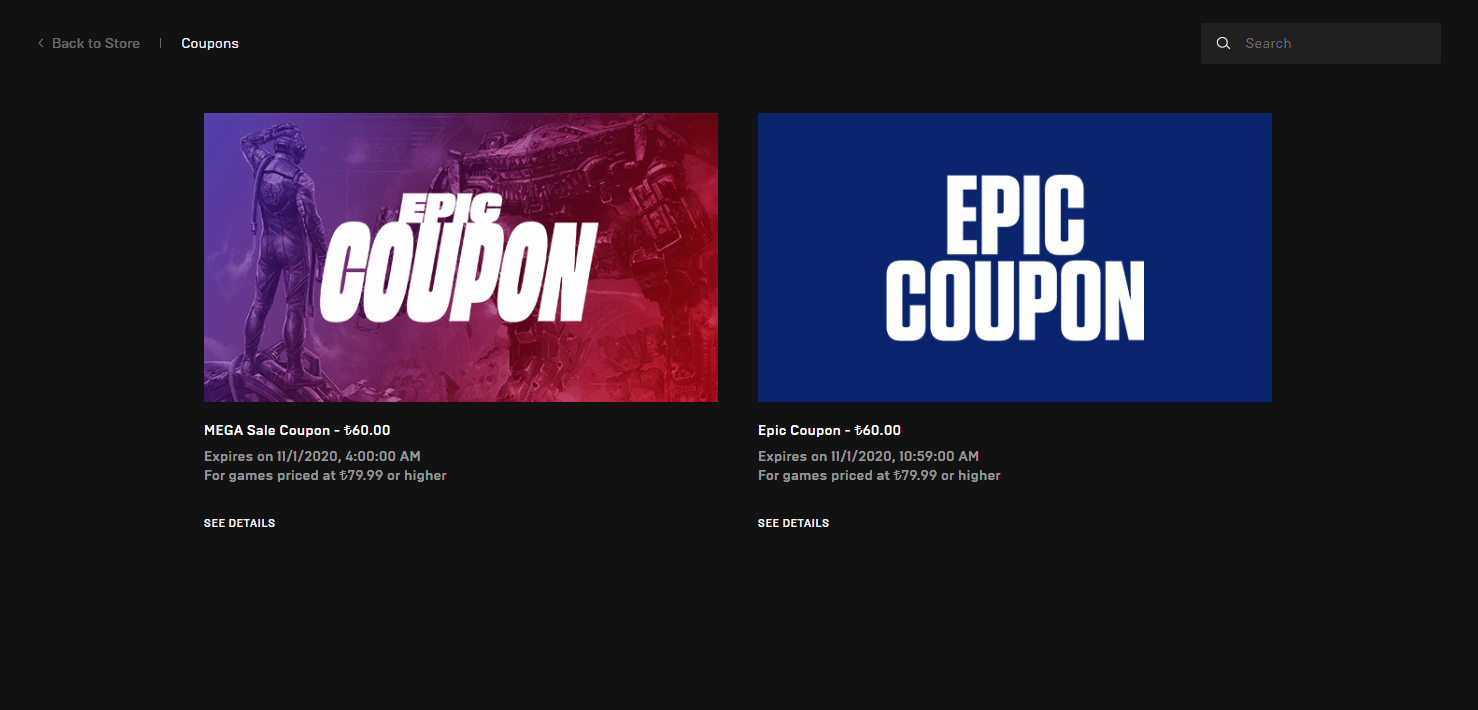Click the magnifying glass search icon
This screenshot has height=710, width=1478.
pyautogui.click(x=1223, y=43)
